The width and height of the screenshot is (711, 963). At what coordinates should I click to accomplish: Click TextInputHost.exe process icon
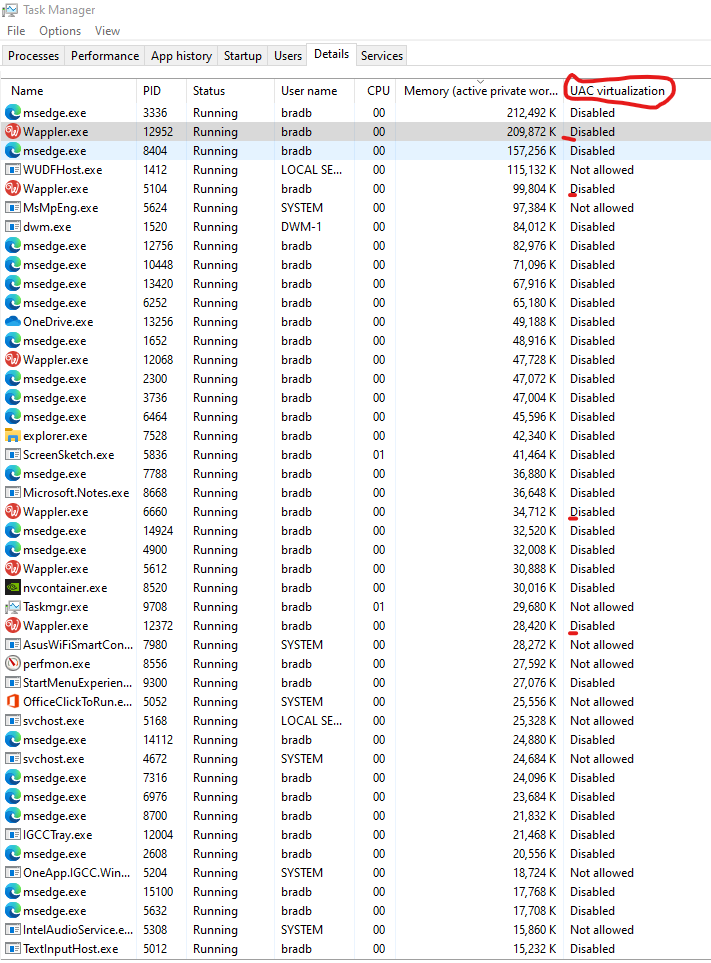(x=12, y=949)
